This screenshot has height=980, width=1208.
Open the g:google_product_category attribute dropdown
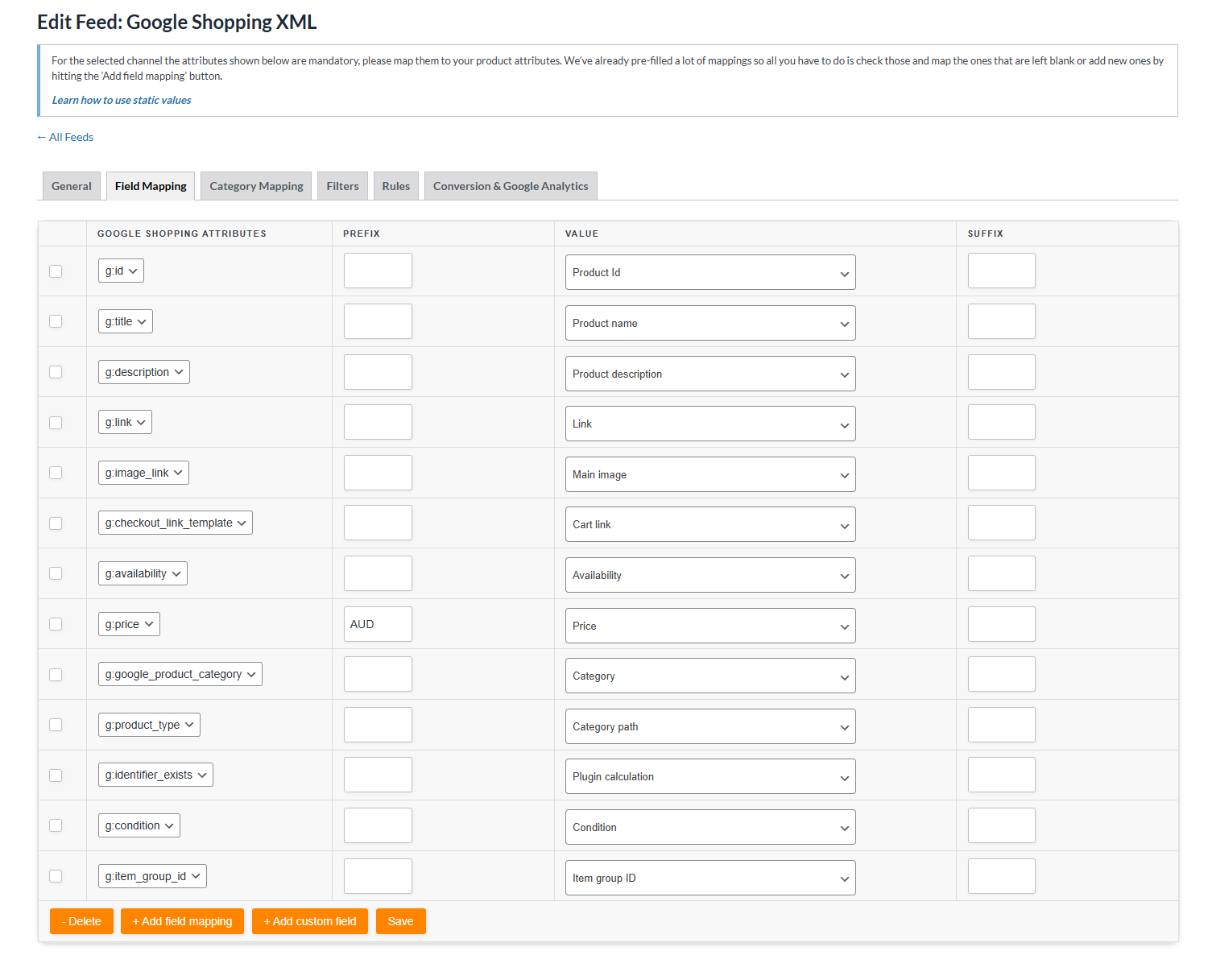point(180,674)
